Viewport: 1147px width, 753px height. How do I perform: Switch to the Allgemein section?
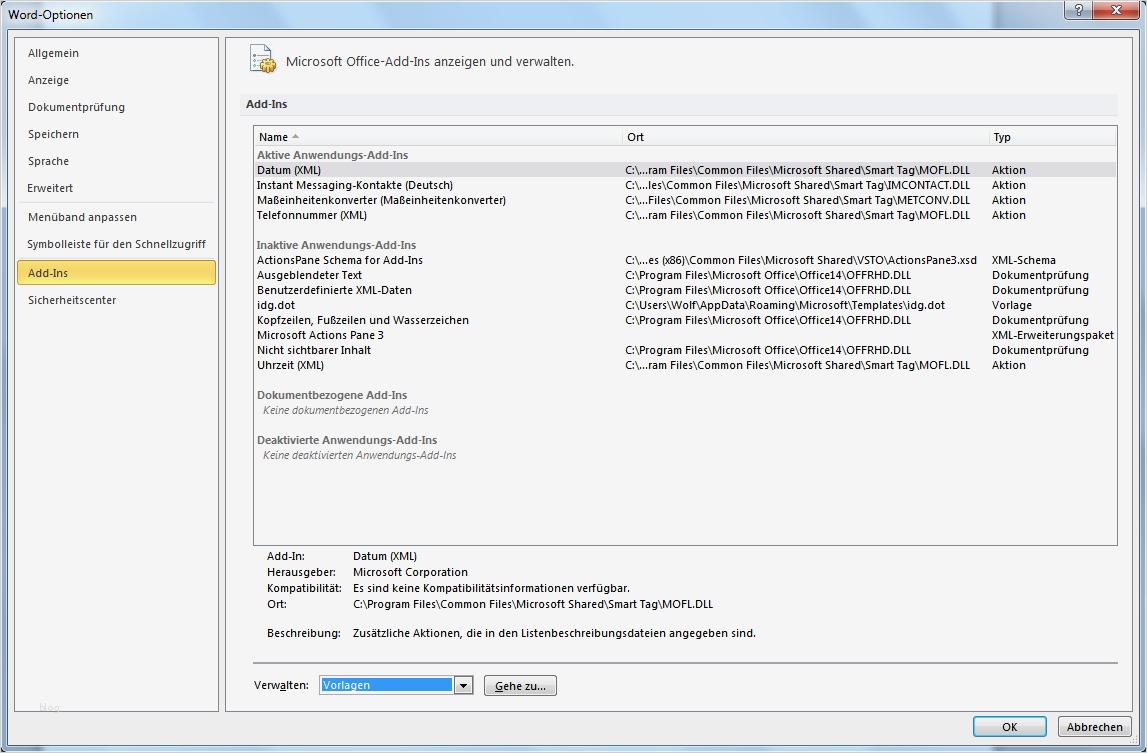(x=53, y=53)
